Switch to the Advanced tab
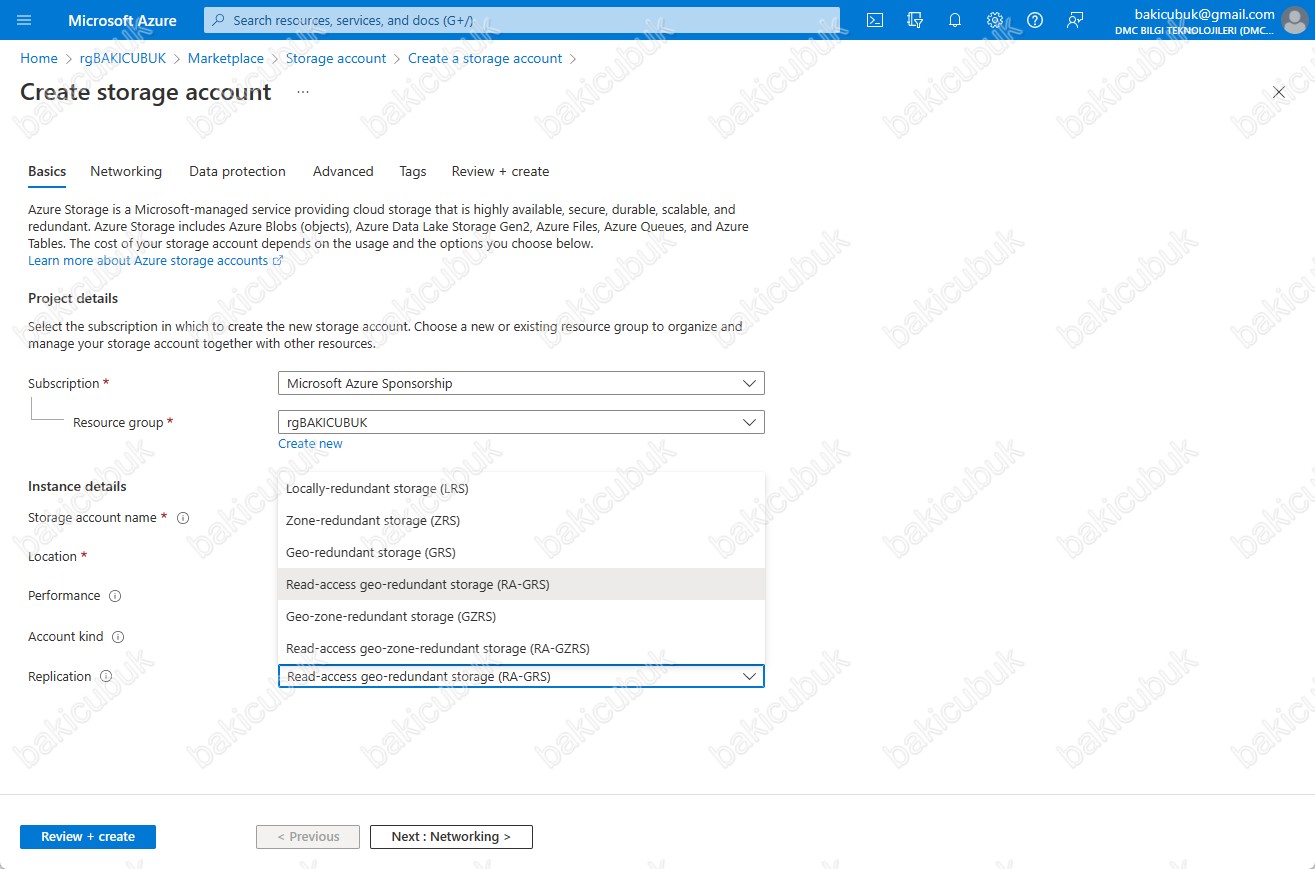 coord(343,172)
